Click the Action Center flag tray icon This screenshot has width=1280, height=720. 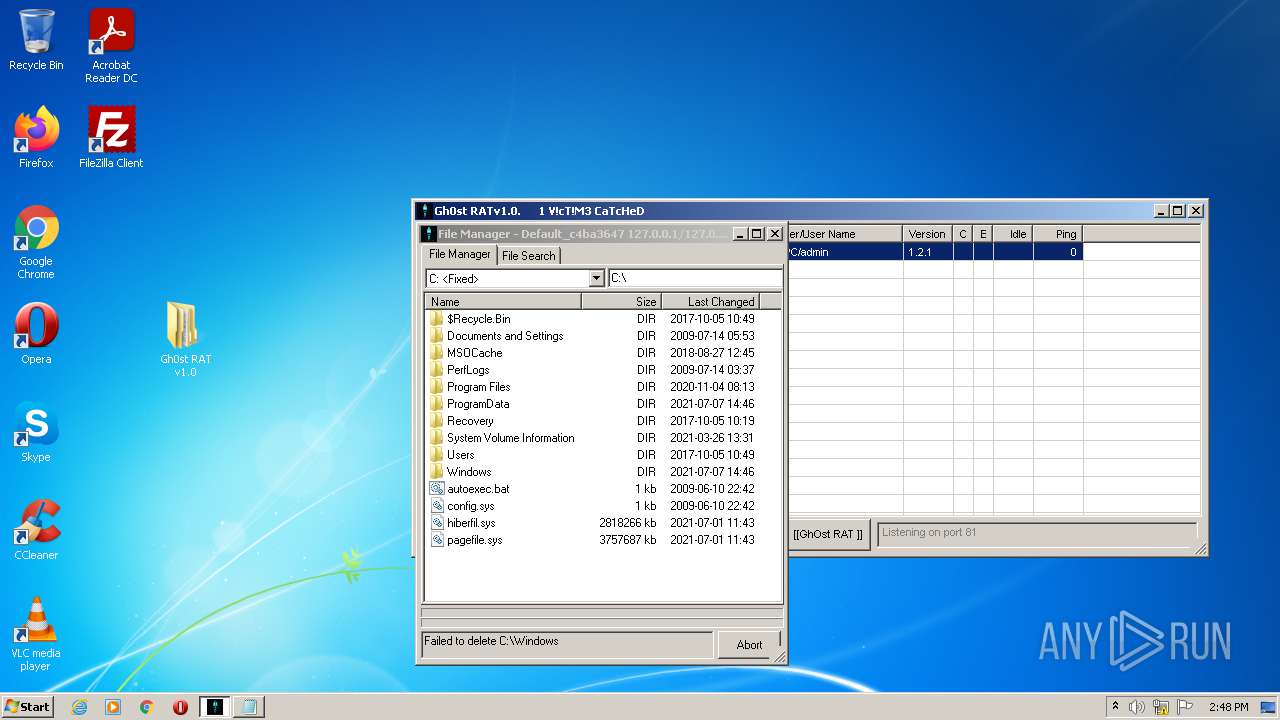1184,707
